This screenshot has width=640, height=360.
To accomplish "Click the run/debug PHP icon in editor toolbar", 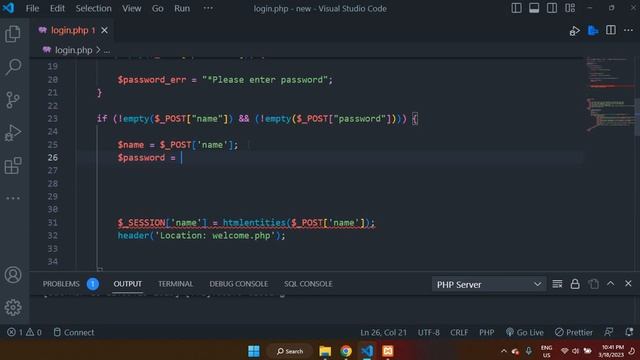I will coord(575,31).
